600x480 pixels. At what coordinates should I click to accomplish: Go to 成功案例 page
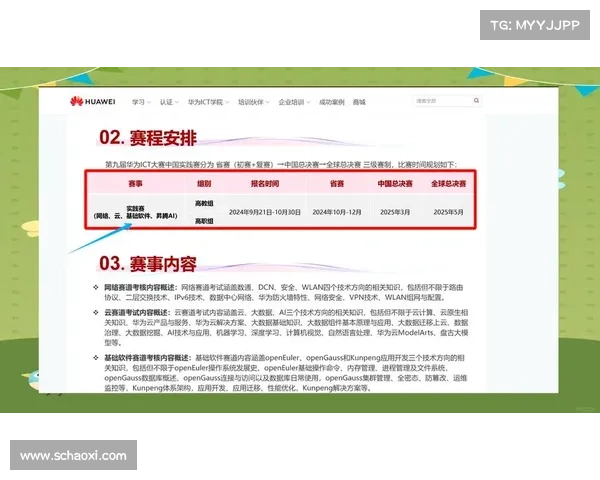332,102
